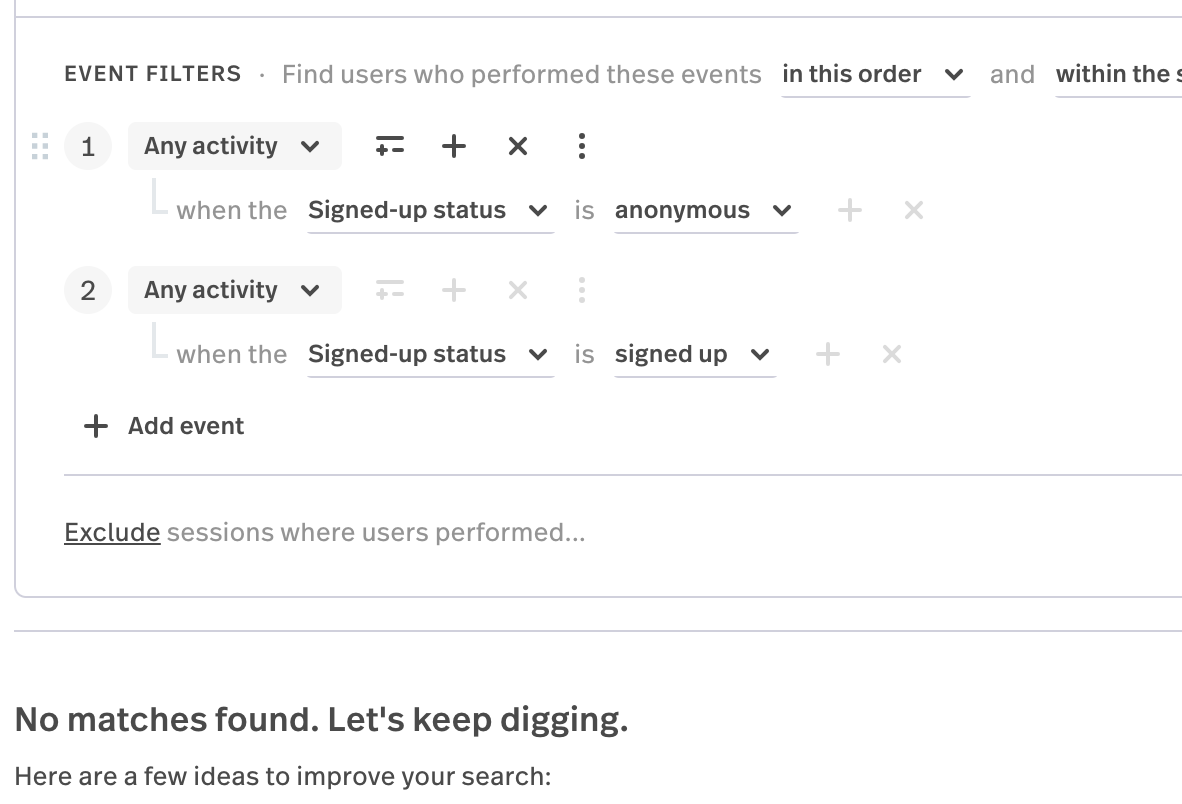Image resolution: width=1182 pixels, height=804 pixels.
Task: Delete the anonymous status condition
Action: [x=913, y=210]
